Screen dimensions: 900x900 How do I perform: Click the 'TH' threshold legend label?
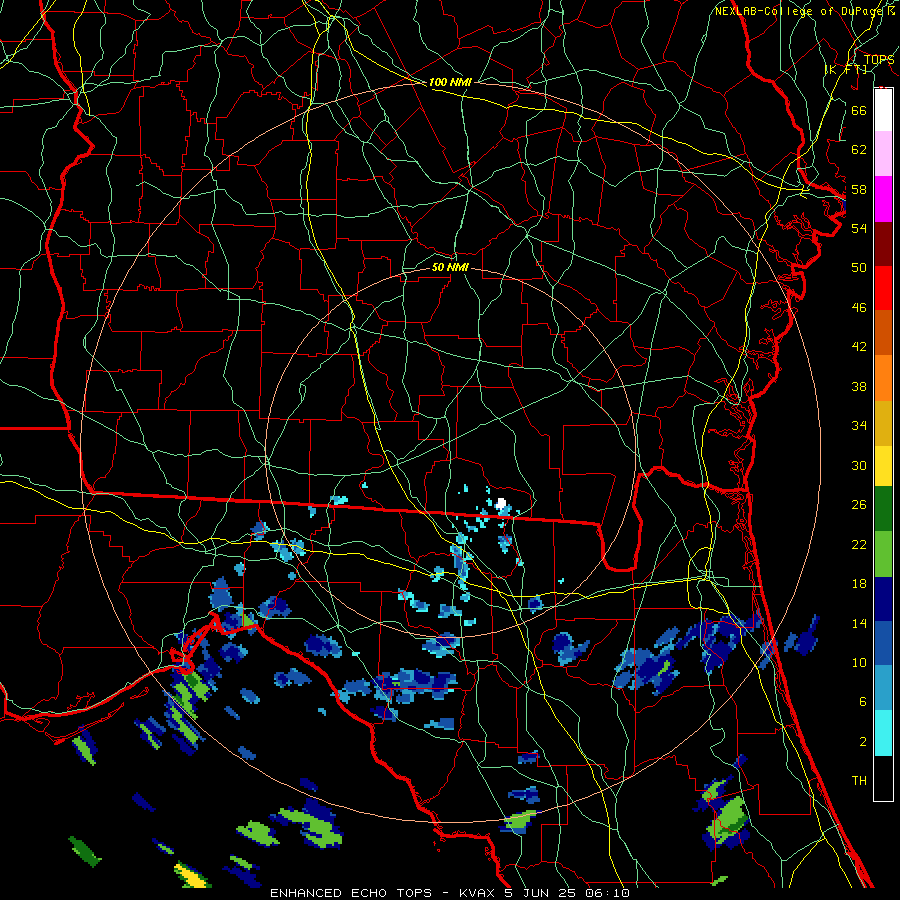pyautogui.click(x=859, y=781)
